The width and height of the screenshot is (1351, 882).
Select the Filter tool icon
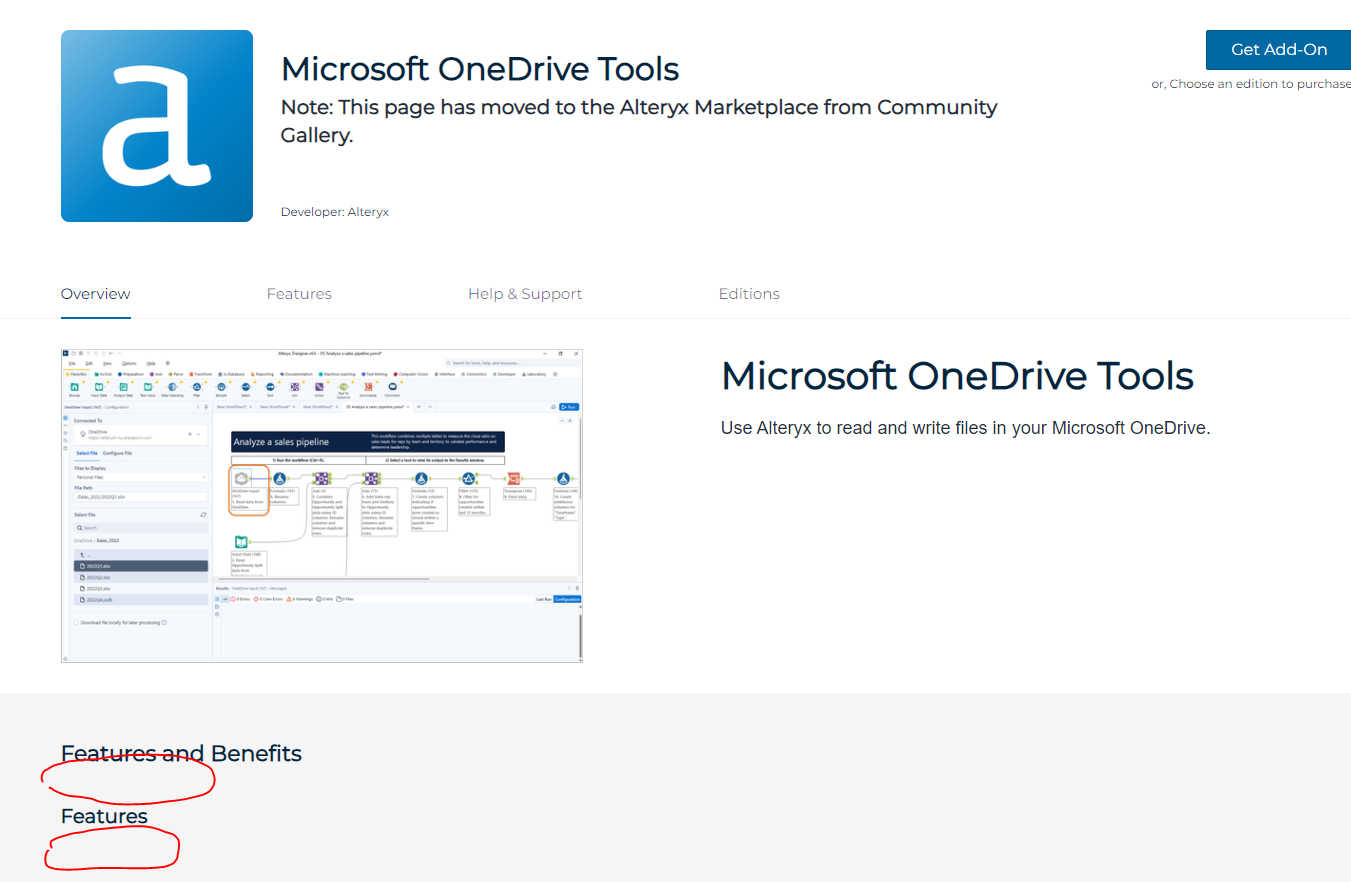coord(195,388)
